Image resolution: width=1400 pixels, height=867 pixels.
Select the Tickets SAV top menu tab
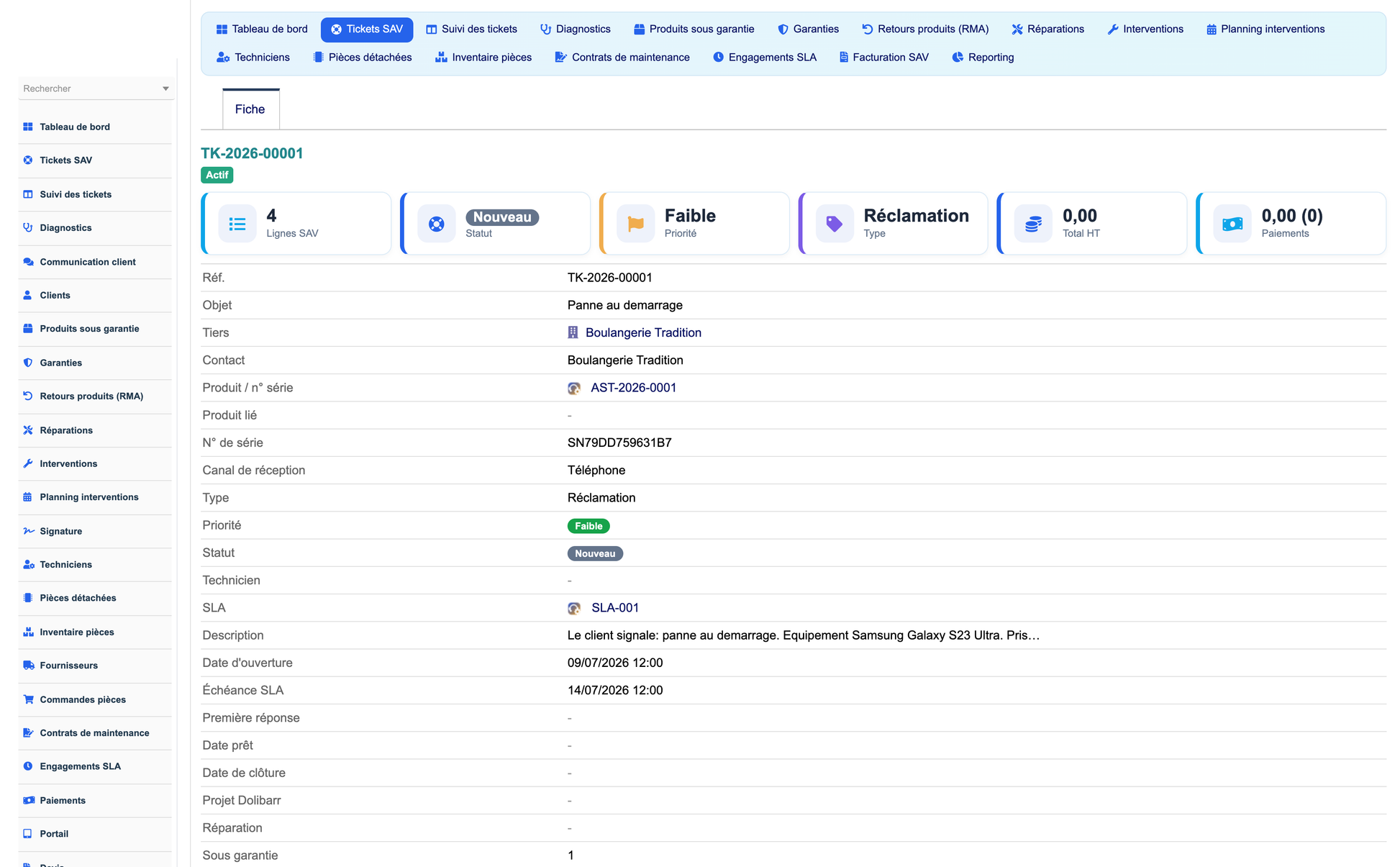coord(367,29)
